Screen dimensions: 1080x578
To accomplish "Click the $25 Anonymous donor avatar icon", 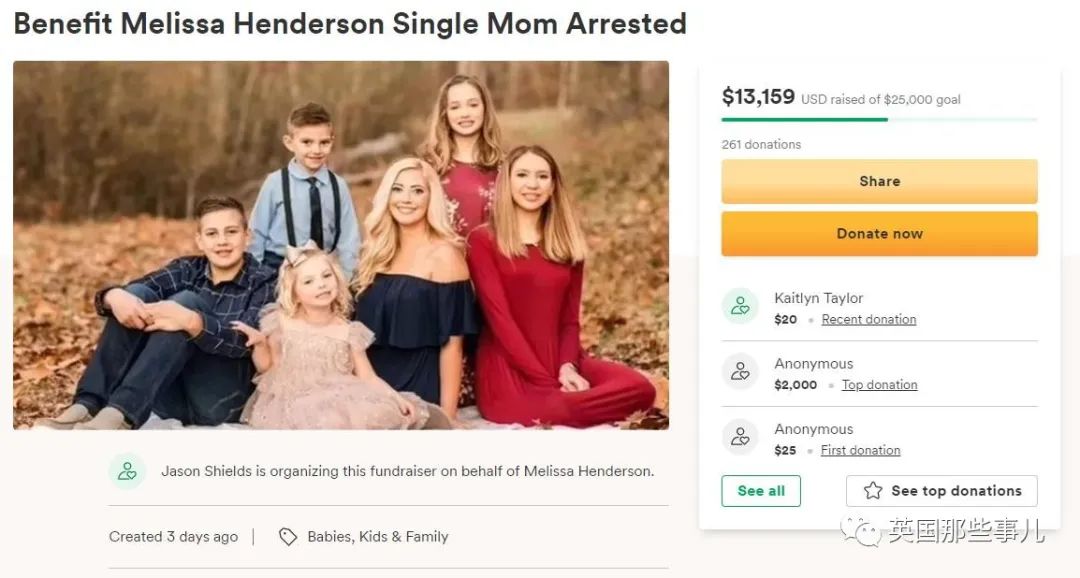I will [x=740, y=437].
